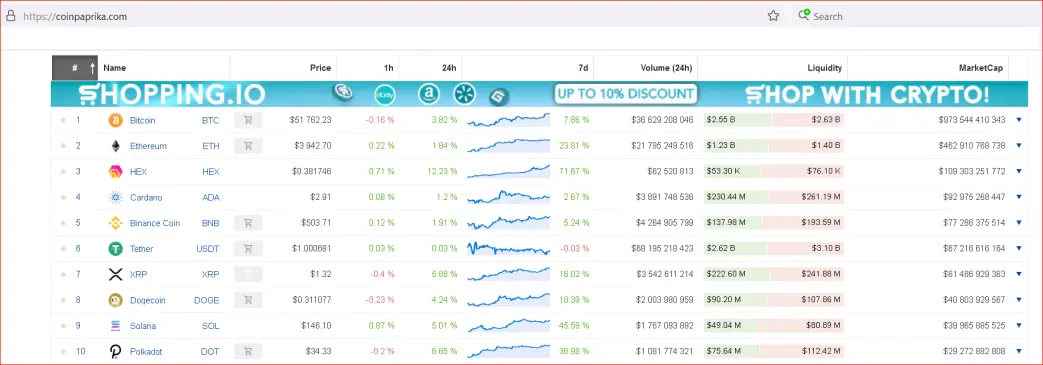Open the shopping cart icon for Dogecoin
The height and width of the screenshot is (365, 1043).
click(248, 300)
